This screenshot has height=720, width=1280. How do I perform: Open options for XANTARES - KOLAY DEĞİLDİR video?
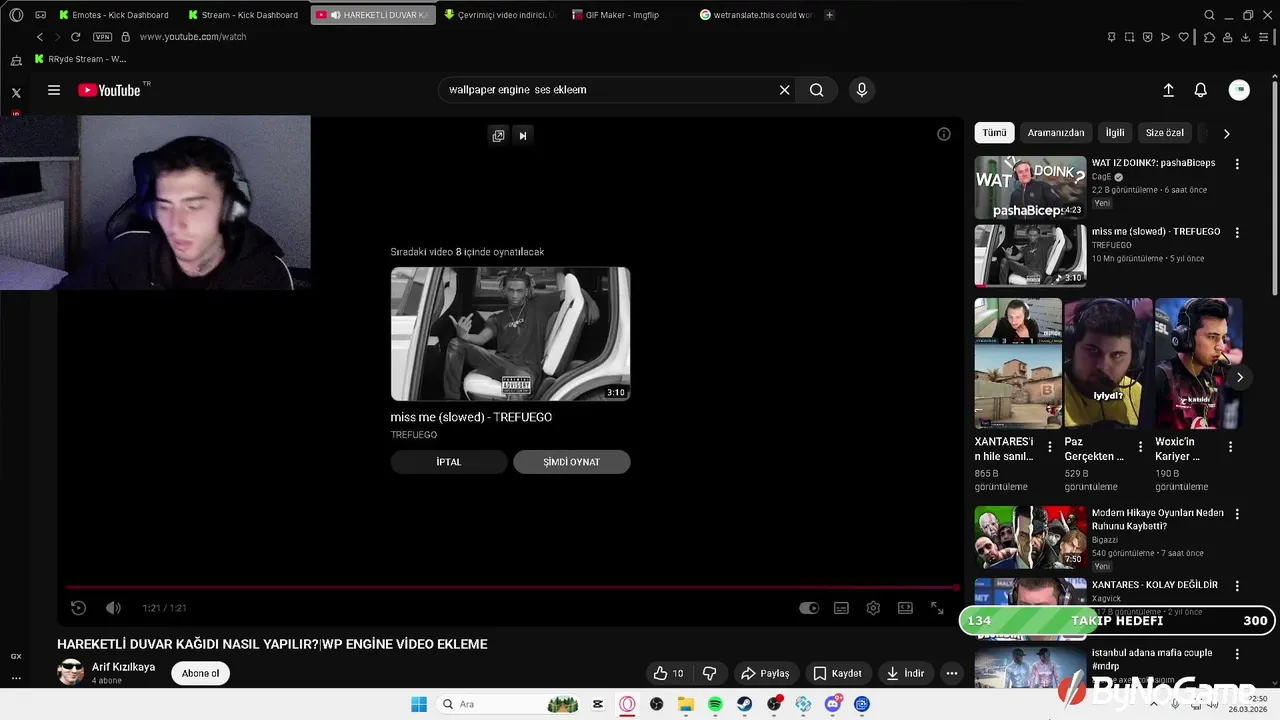tap(1237, 586)
